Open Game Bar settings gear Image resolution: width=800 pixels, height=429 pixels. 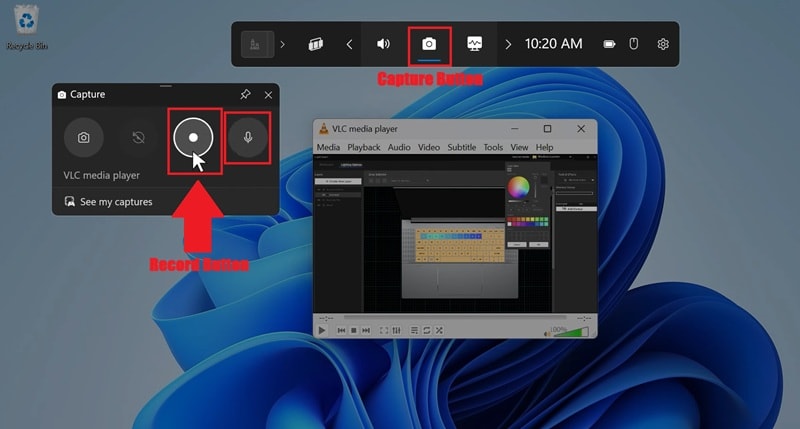tap(663, 44)
